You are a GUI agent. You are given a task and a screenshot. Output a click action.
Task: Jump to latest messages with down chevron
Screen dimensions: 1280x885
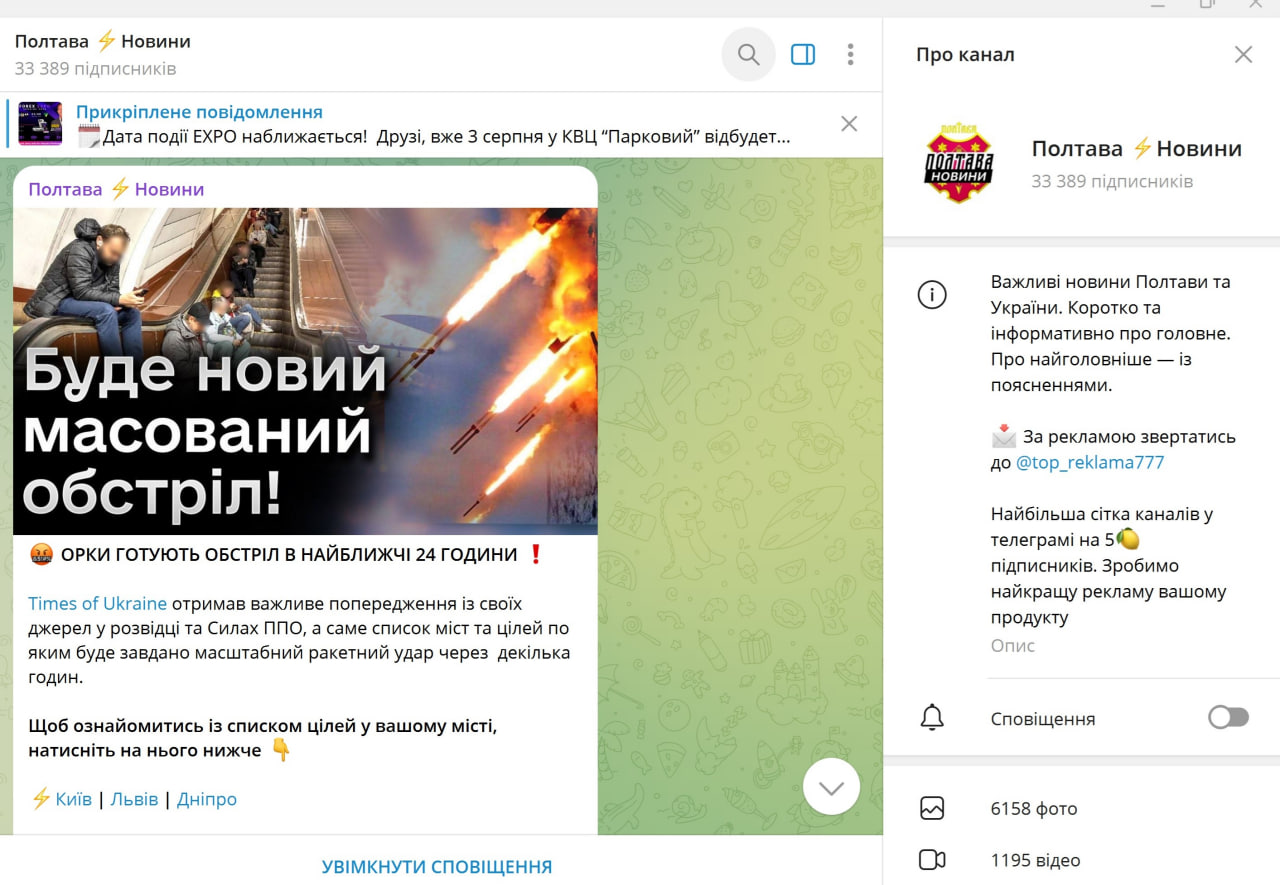point(831,787)
